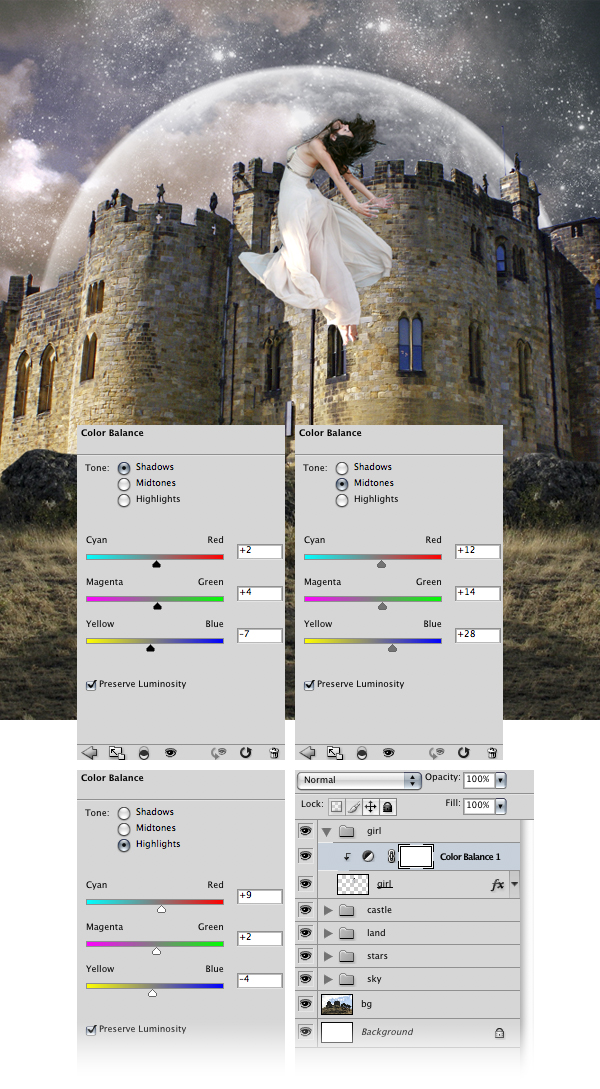
Task: Hide the girl group with eye icon
Action: tap(306, 830)
